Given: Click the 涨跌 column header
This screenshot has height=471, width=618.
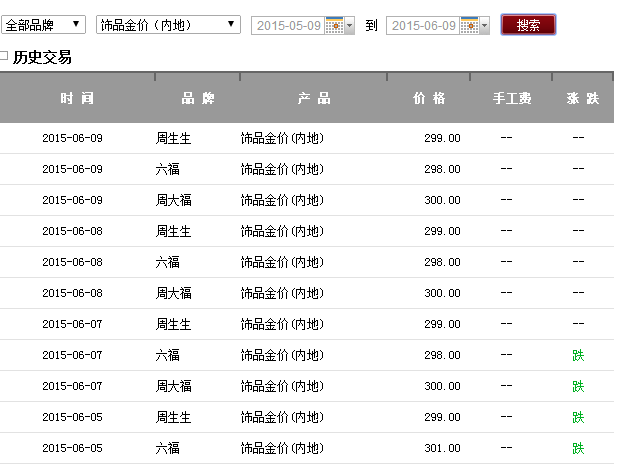Looking at the screenshot, I should [583, 98].
